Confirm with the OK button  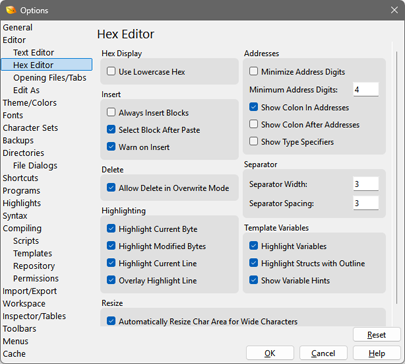(x=270, y=353)
